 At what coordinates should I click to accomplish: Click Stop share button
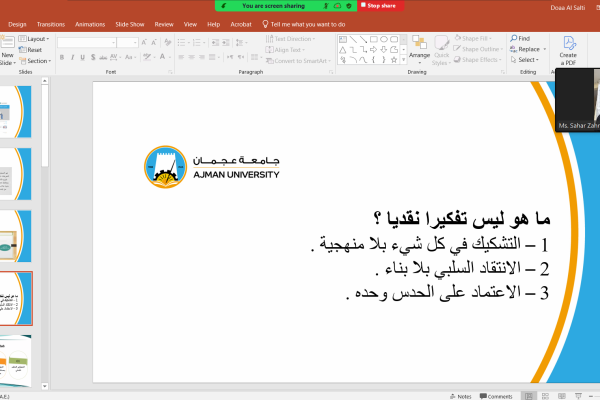tap(380, 6)
